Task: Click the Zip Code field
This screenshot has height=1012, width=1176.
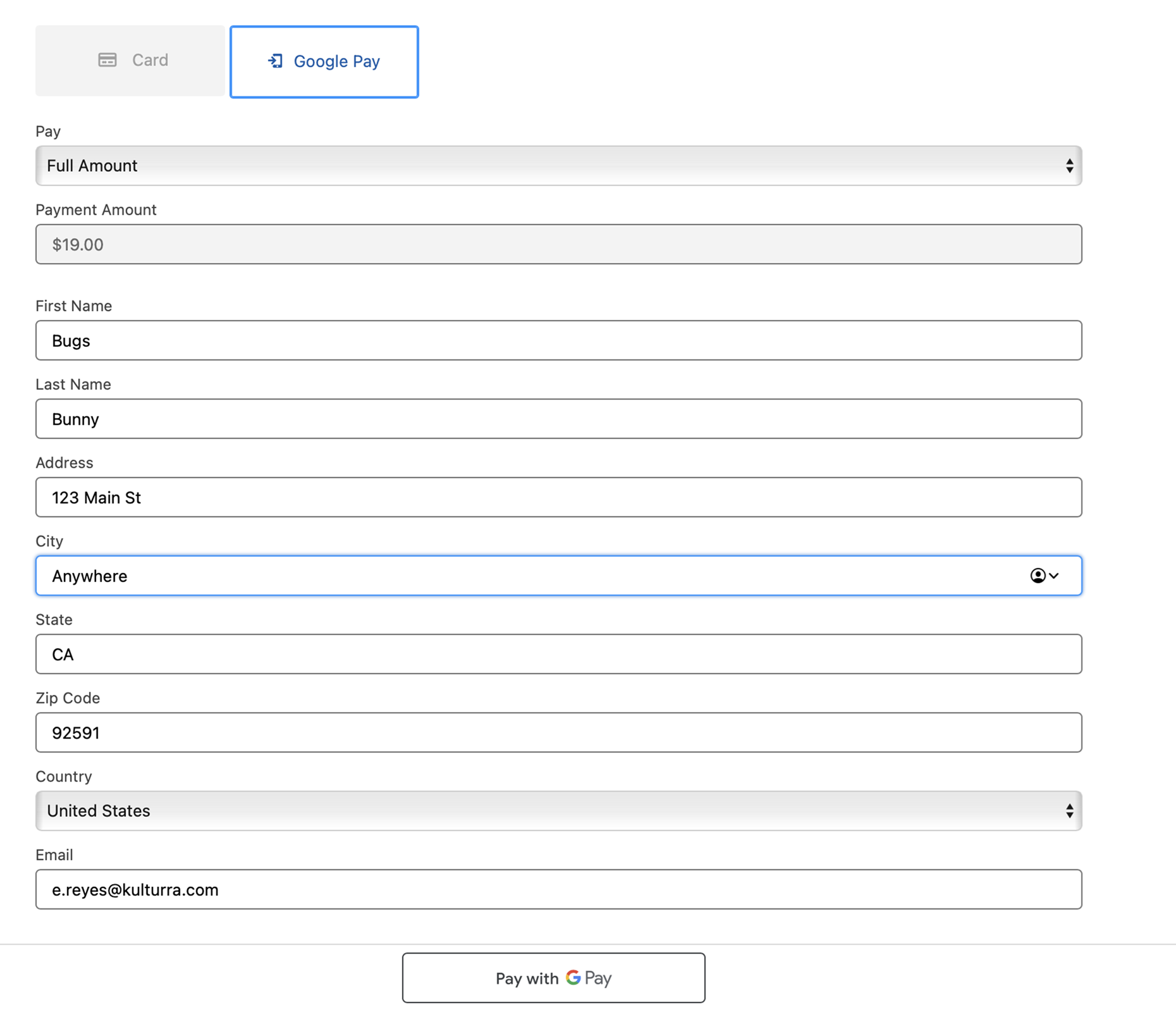Action: coord(559,732)
